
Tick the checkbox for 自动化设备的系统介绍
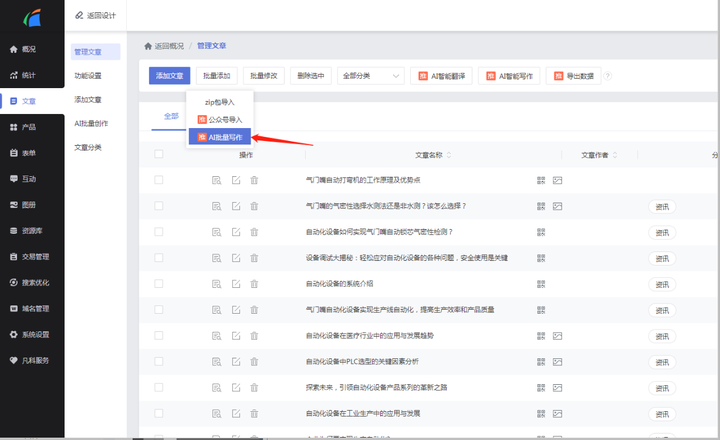point(158,283)
